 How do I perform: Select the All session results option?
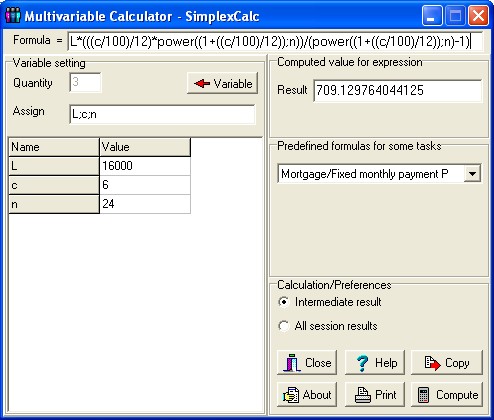click(x=284, y=326)
